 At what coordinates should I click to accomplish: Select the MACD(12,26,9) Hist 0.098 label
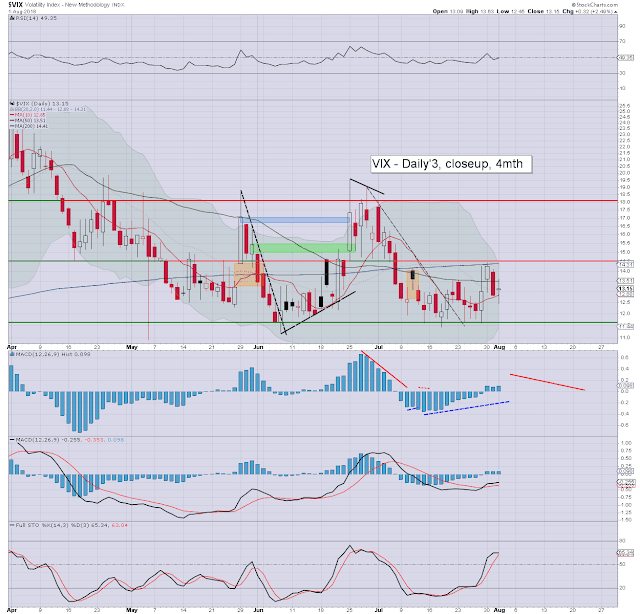coord(53,354)
